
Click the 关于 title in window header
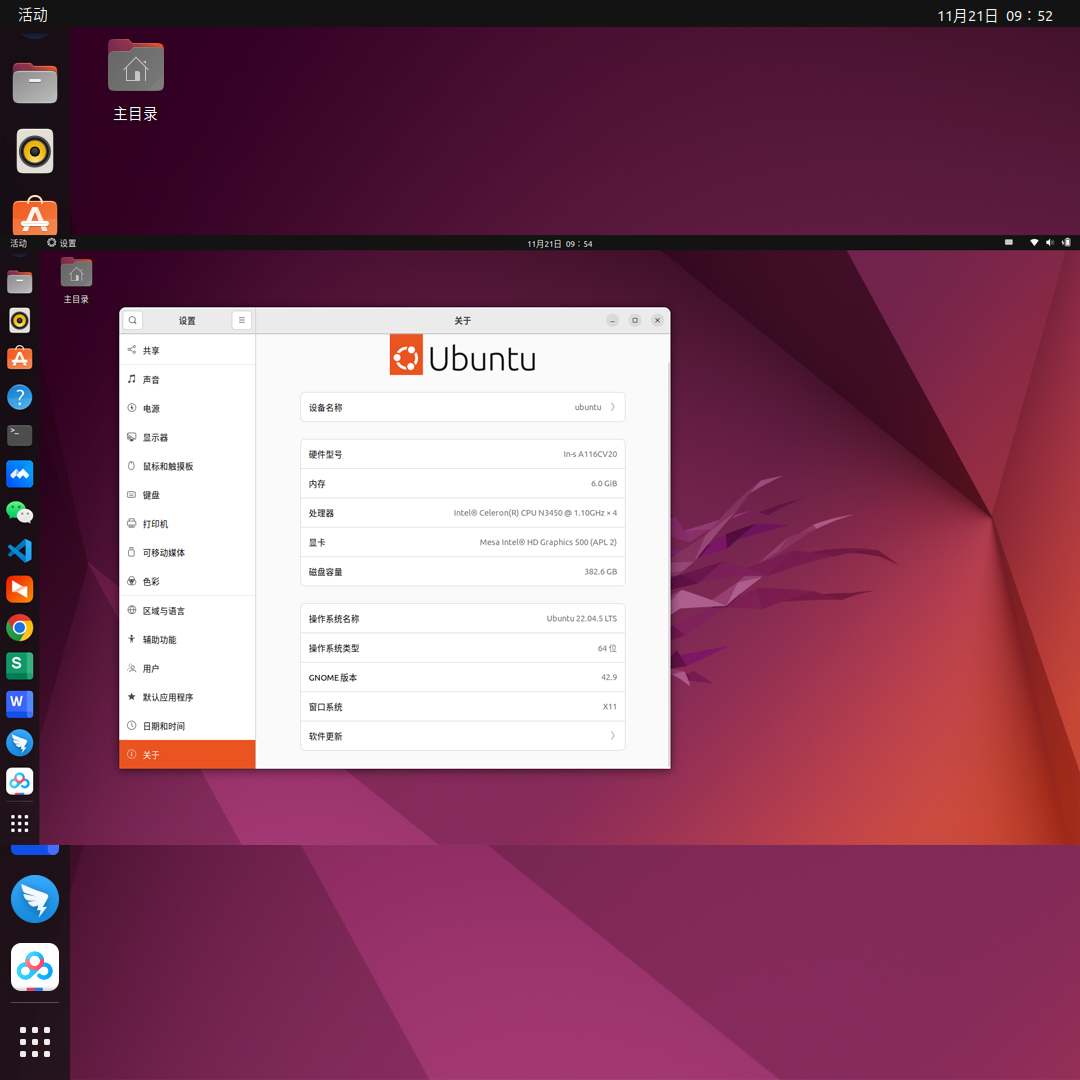[x=462, y=321]
